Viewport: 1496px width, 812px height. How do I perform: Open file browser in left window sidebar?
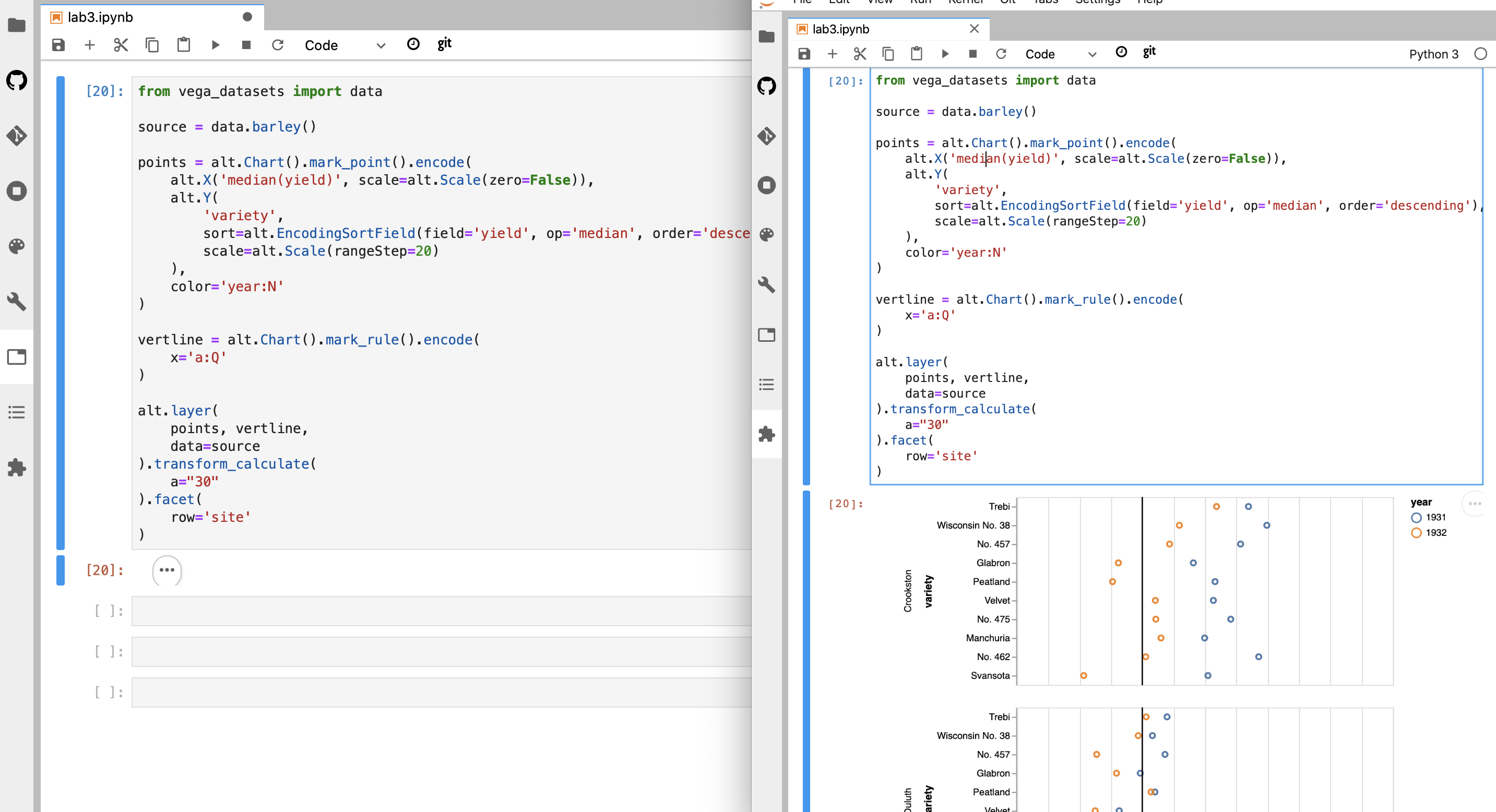[x=16, y=25]
